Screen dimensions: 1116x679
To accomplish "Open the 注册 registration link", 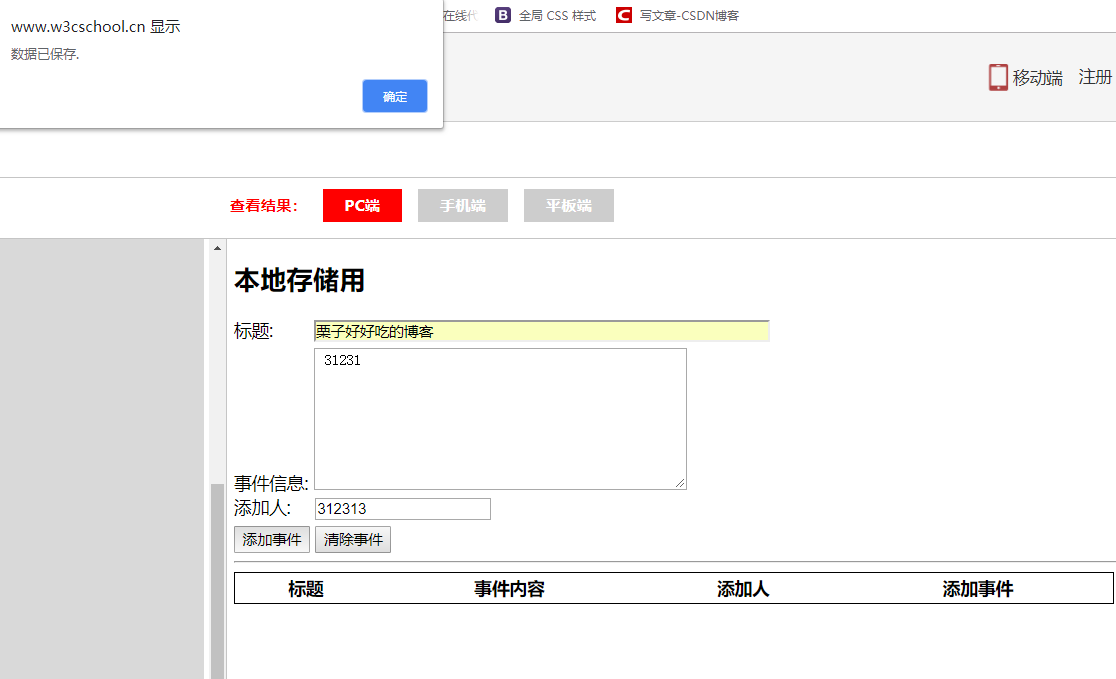I will [1093, 76].
